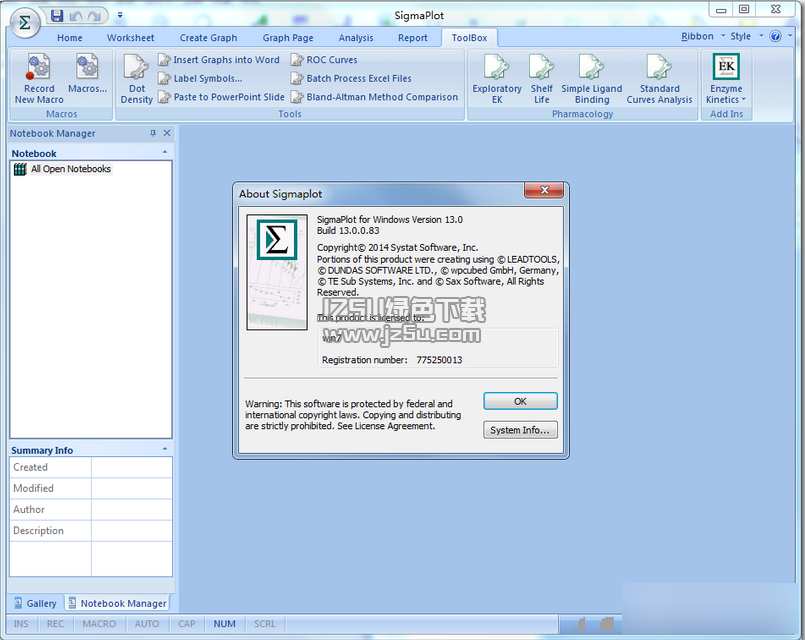Open System Info... from About dialog
This screenshot has width=805, height=640.
pos(520,430)
